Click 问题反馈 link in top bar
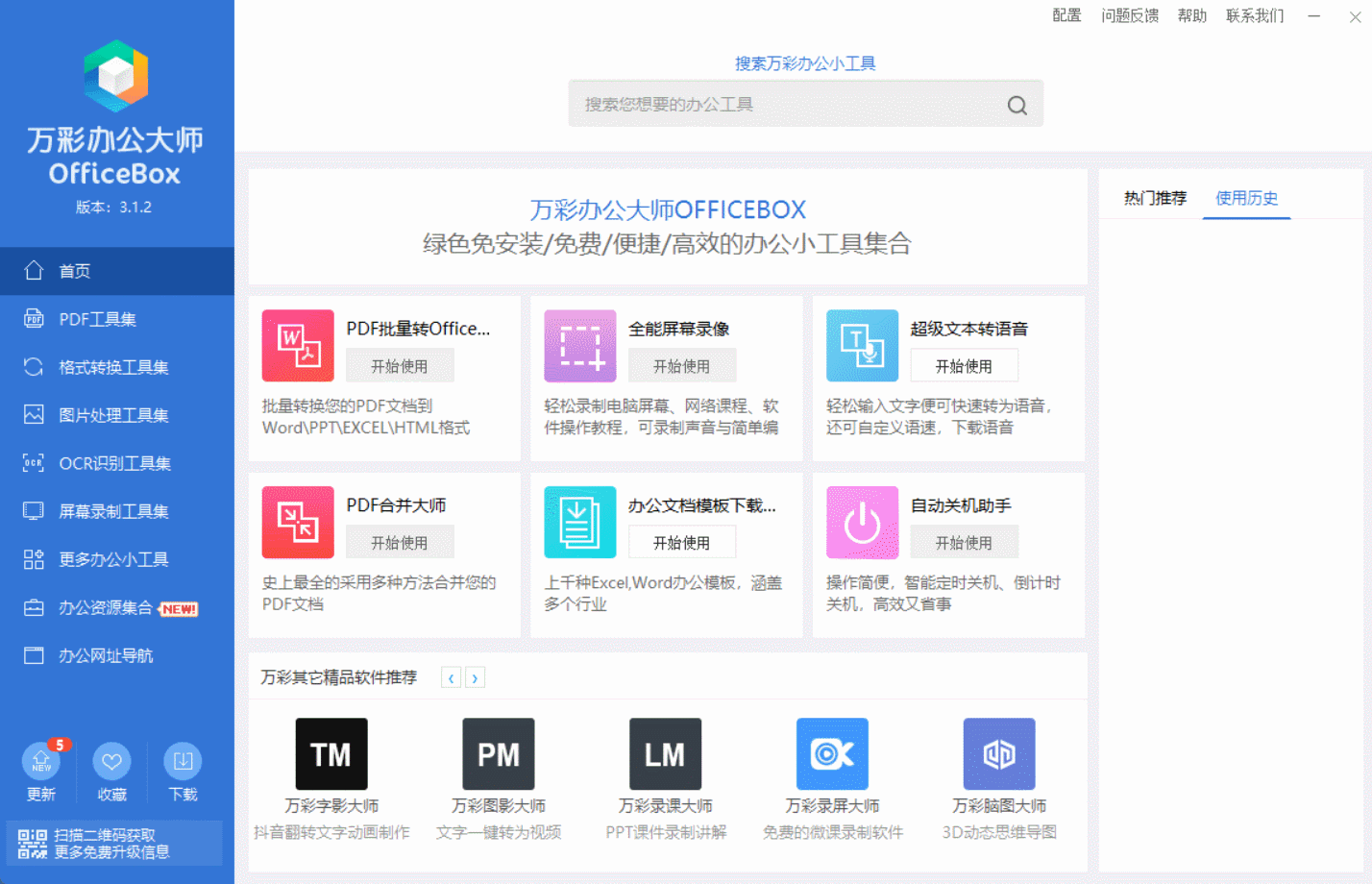The height and width of the screenshot is (884, 1372). 1129,15
